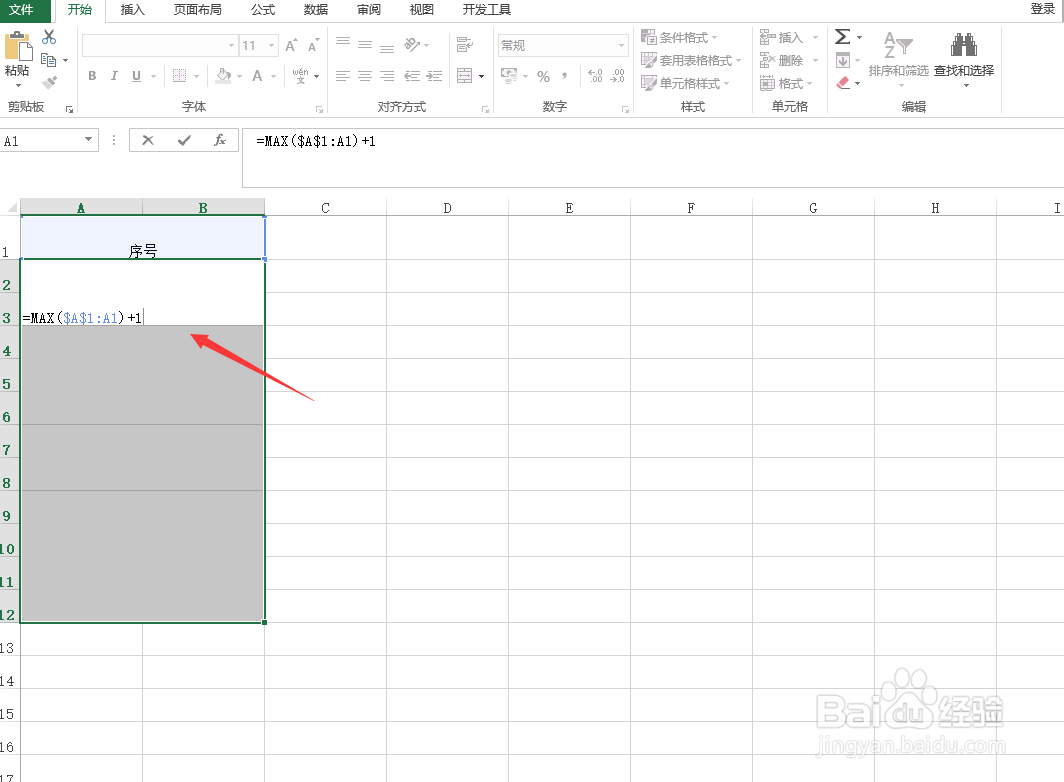Confirm formula entry with checkmark button

[x=184, y=141]
